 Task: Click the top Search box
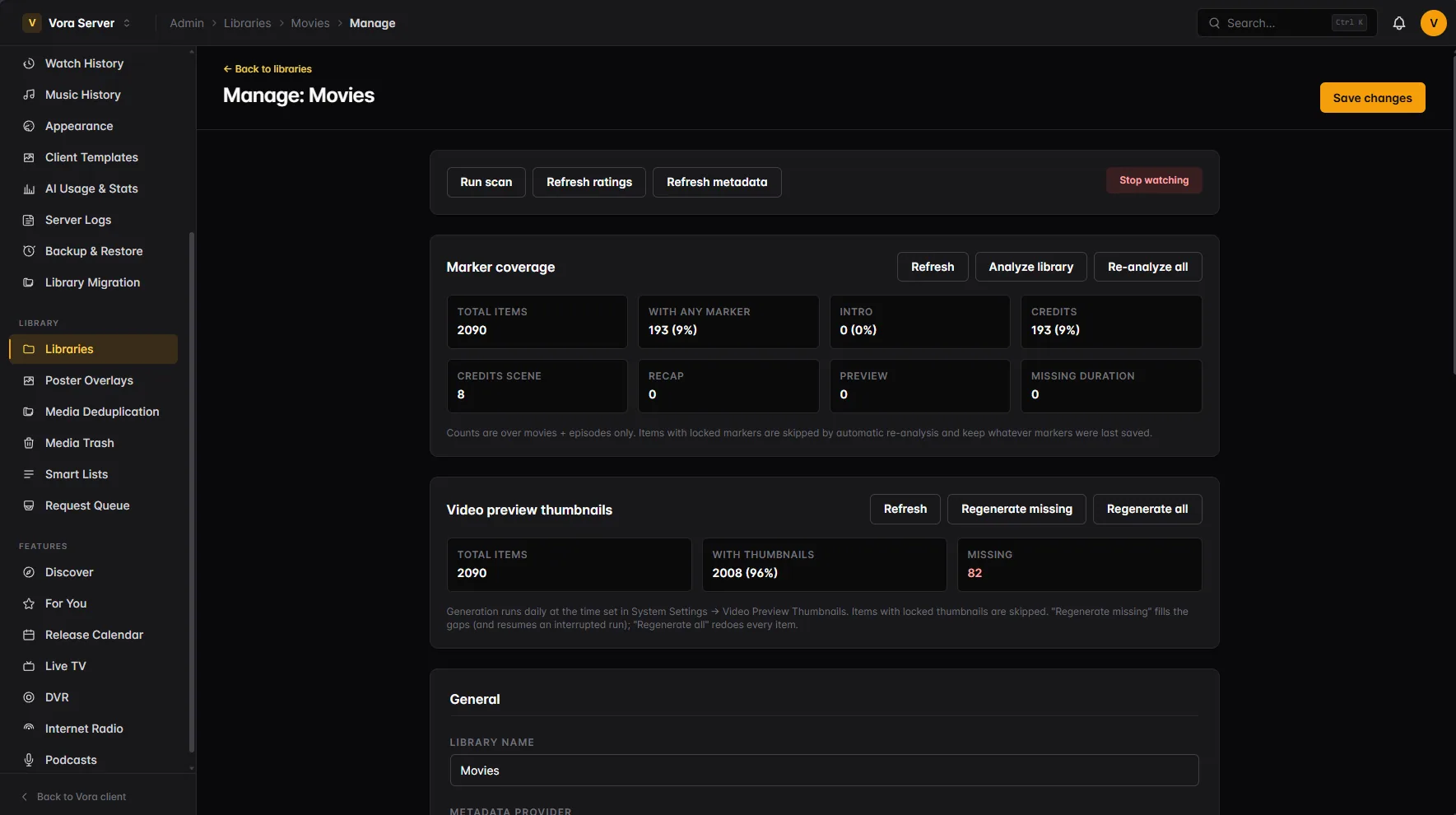click(1287, 23)
